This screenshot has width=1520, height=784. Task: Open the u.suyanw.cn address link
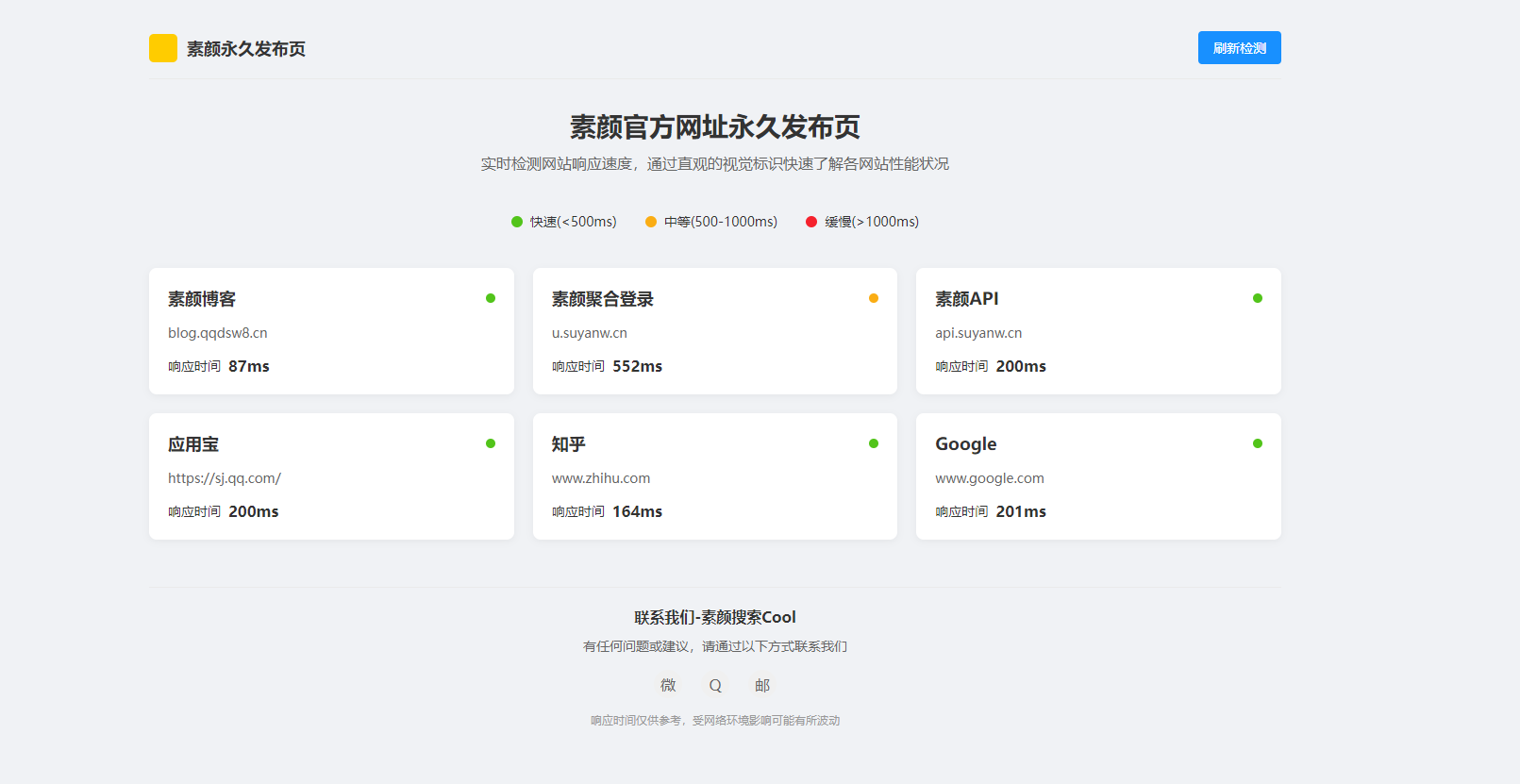coord(590,333)
